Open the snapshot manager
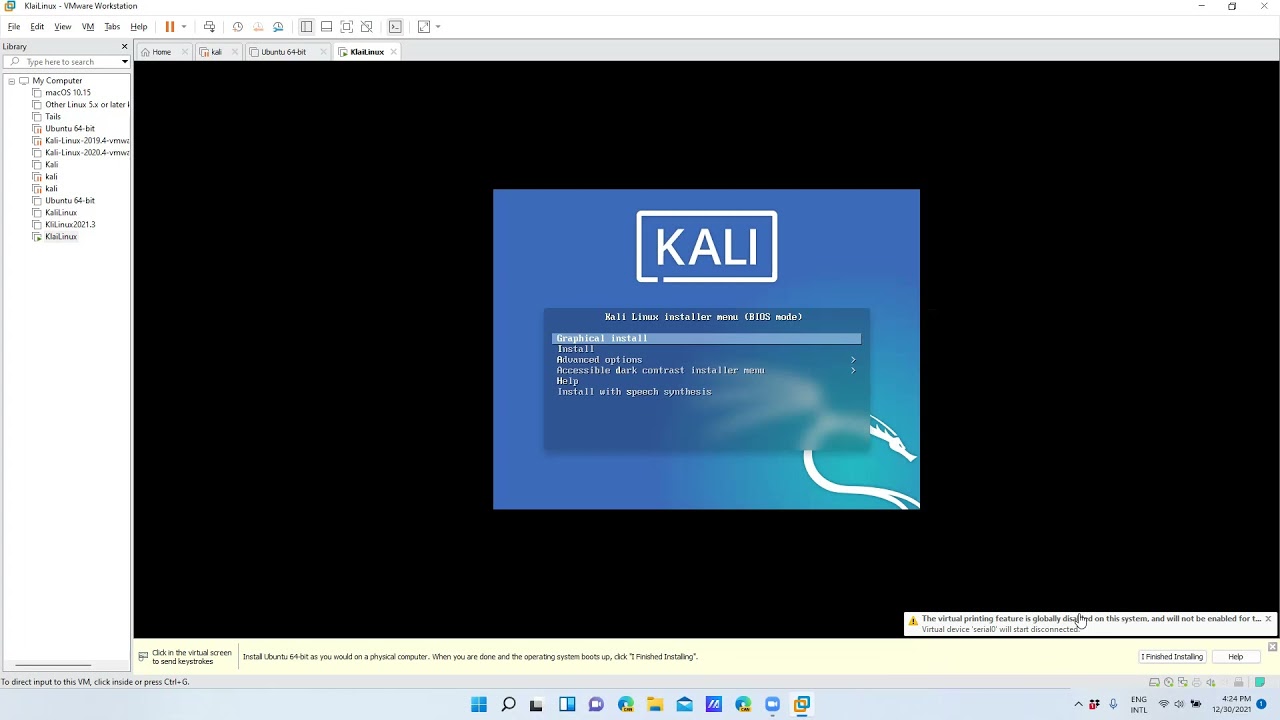Image resolution: width=1280 pixels, height=720 pixels. tap(278, 26)
